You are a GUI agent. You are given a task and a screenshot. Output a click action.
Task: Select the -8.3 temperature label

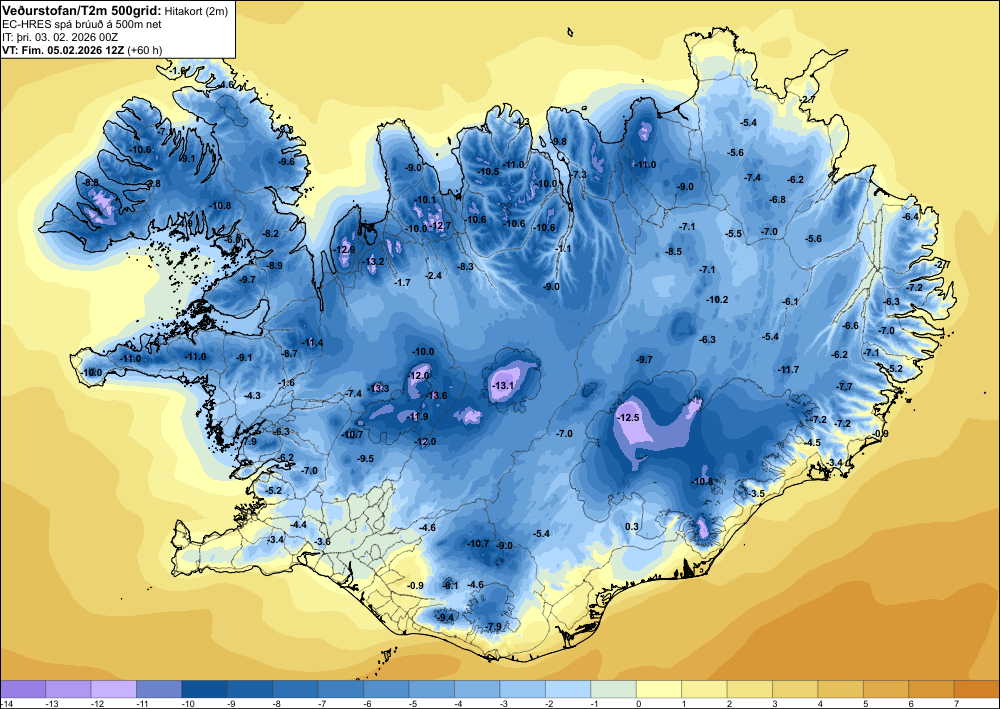point(466,267)
